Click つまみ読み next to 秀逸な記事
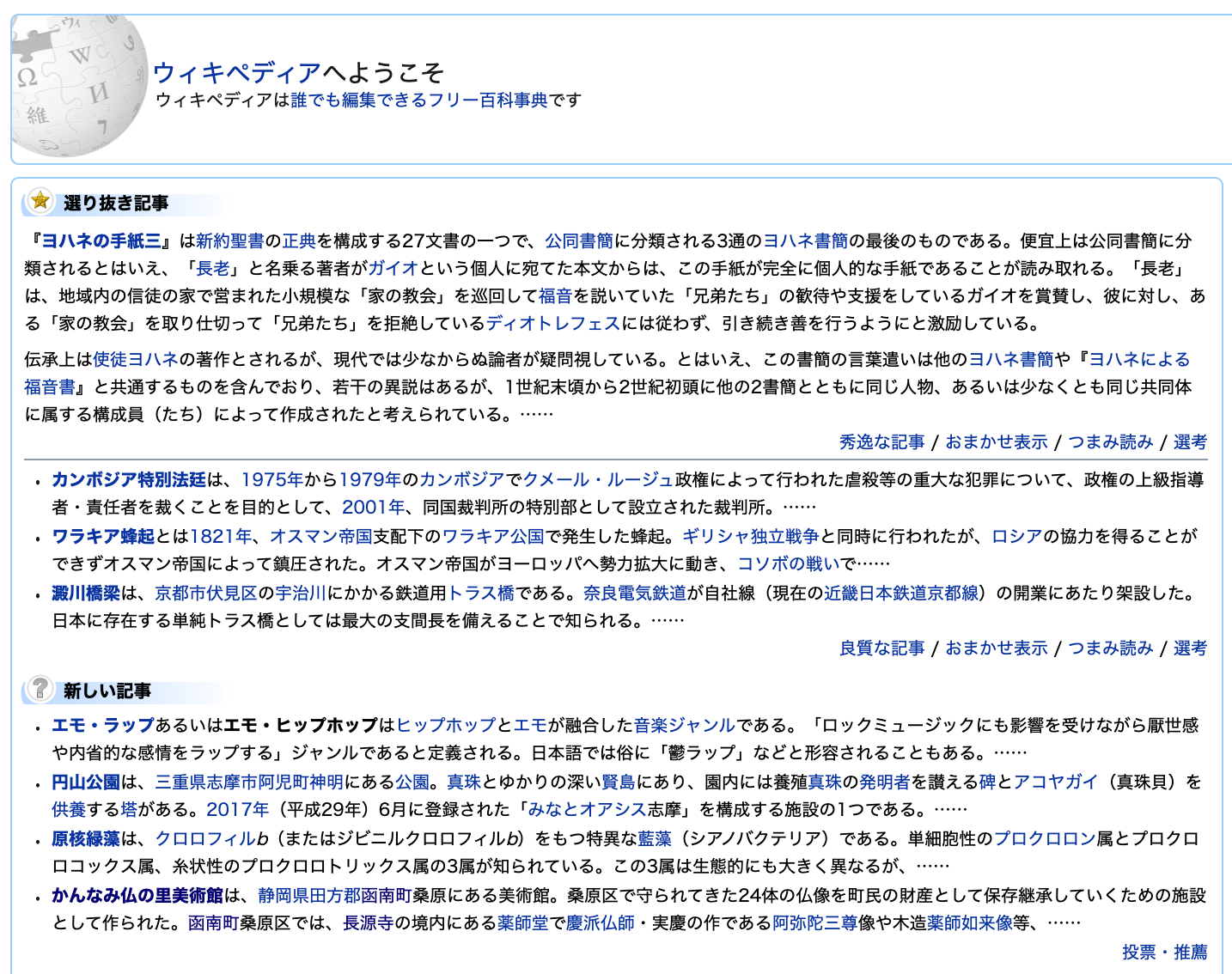Image resolution: width=1232 pixels, height=974 pixels. (x=1111, y=442)
